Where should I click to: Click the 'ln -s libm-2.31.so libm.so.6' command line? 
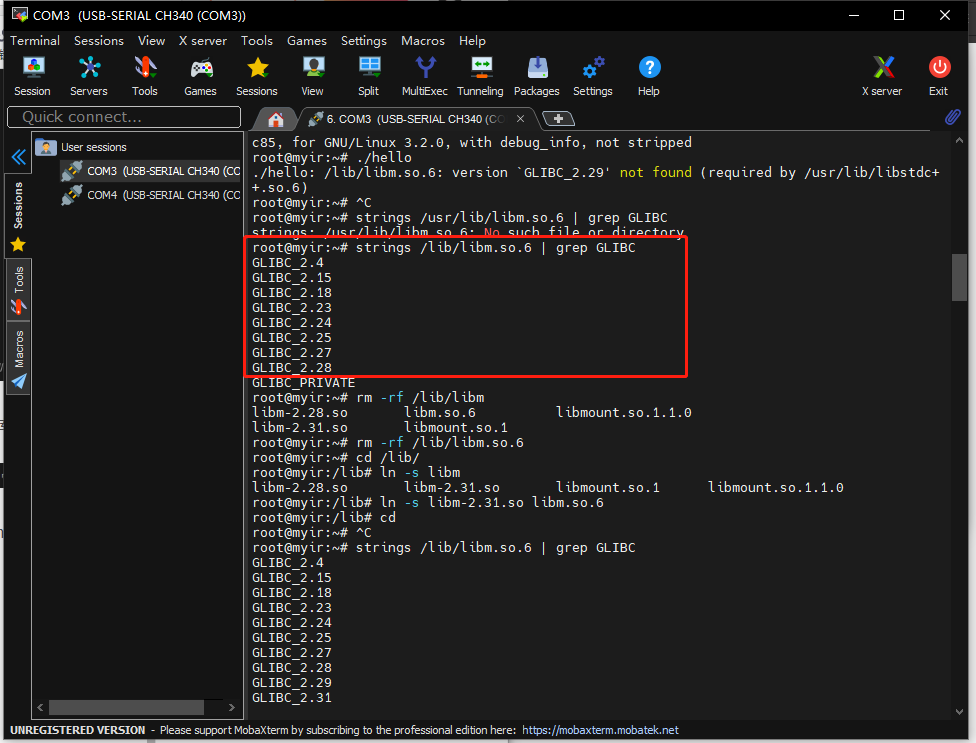click(x=428, y=503)
